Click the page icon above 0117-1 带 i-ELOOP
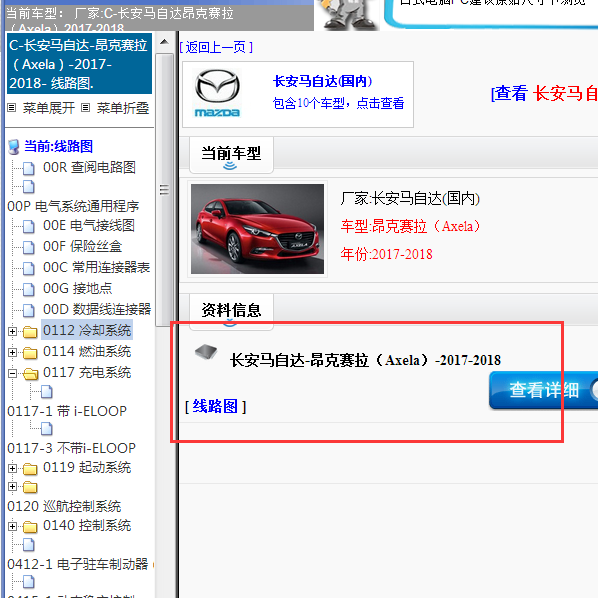Viewport: 598px width, 598px height. [x=47, y=391]
